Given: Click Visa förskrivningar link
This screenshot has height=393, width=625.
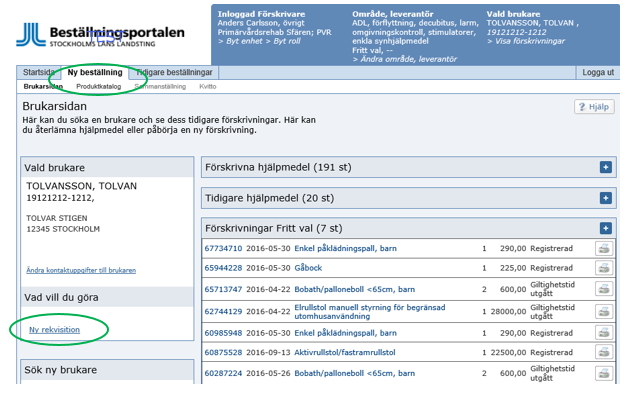Looking at the screenshot, I should 526,41.
